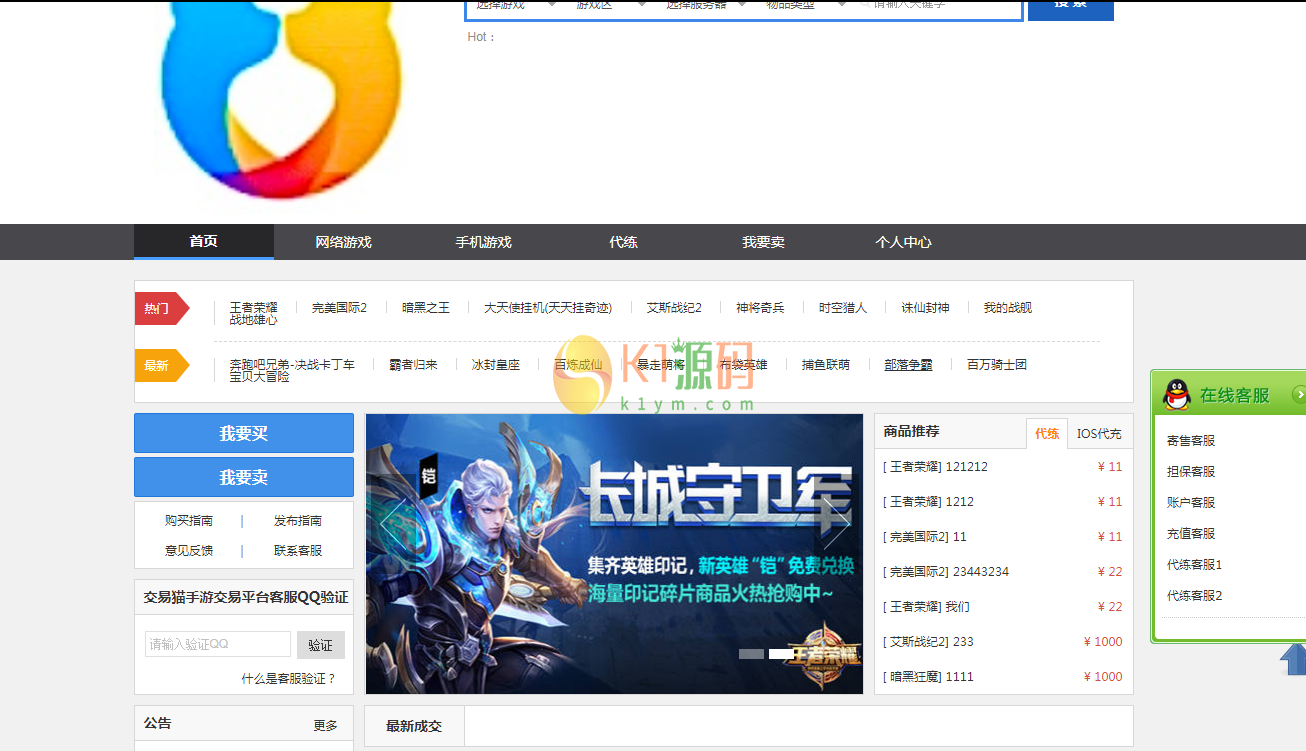Open 联系客服 link
Image resolution: width=1306 pixels, height=751 pixels.
tap(298, 551)
